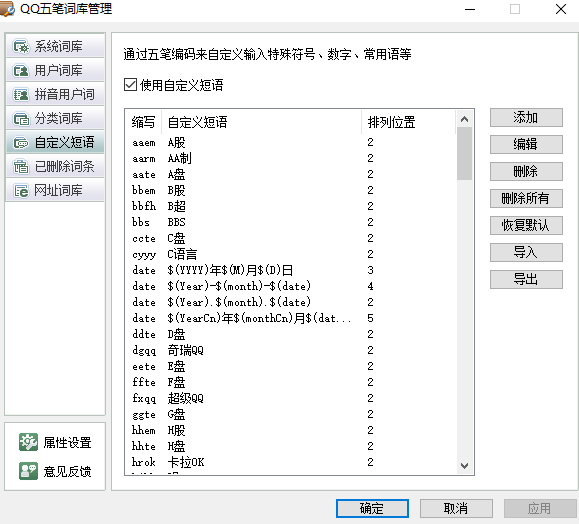Select the row 'aate A盘'
The width and height of the screenshot is (579, 524).
coord(290,174)
